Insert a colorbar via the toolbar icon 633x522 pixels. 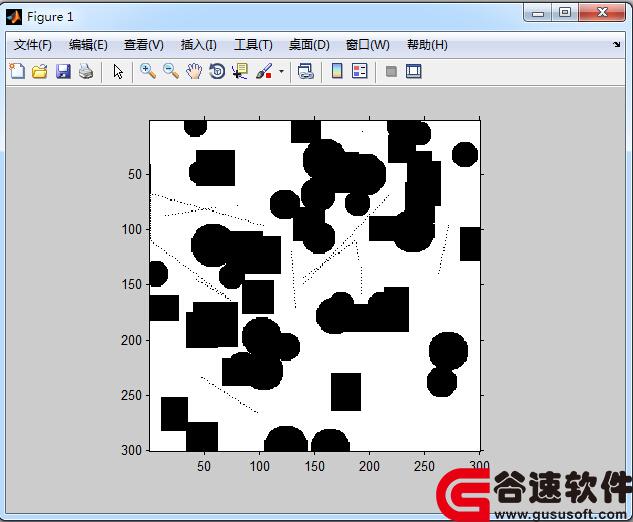click(337, 71)
